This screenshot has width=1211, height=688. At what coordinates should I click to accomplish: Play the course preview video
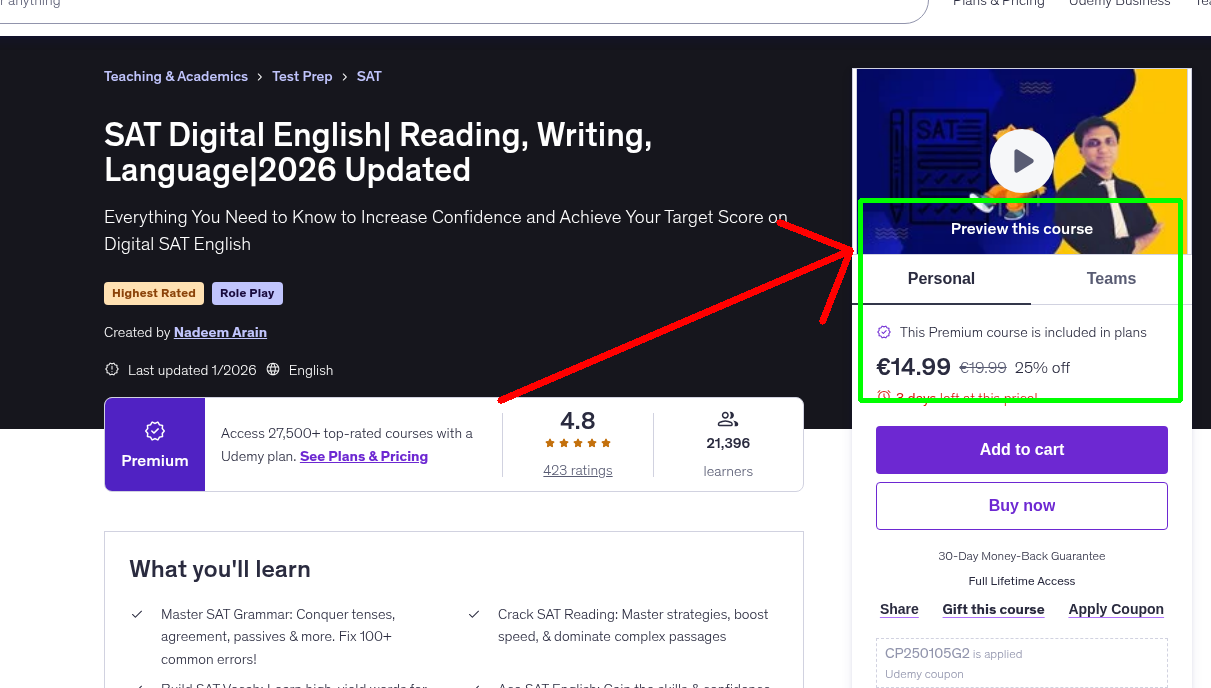pos(1021,161)
